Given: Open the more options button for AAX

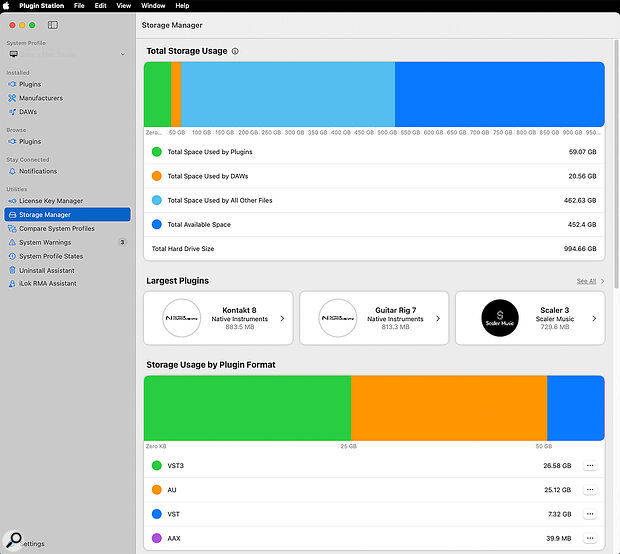Looking at the screenshot, I should (x=590, y=538).
